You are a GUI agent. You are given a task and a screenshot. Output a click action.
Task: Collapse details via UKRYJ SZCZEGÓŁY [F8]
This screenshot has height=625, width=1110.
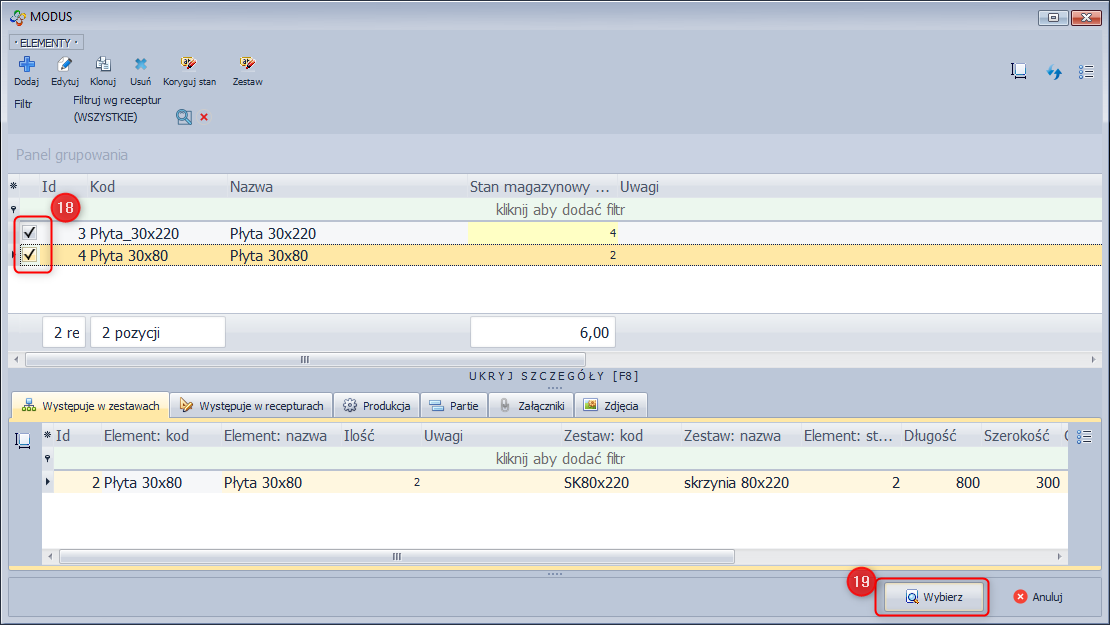click(554, 376)
